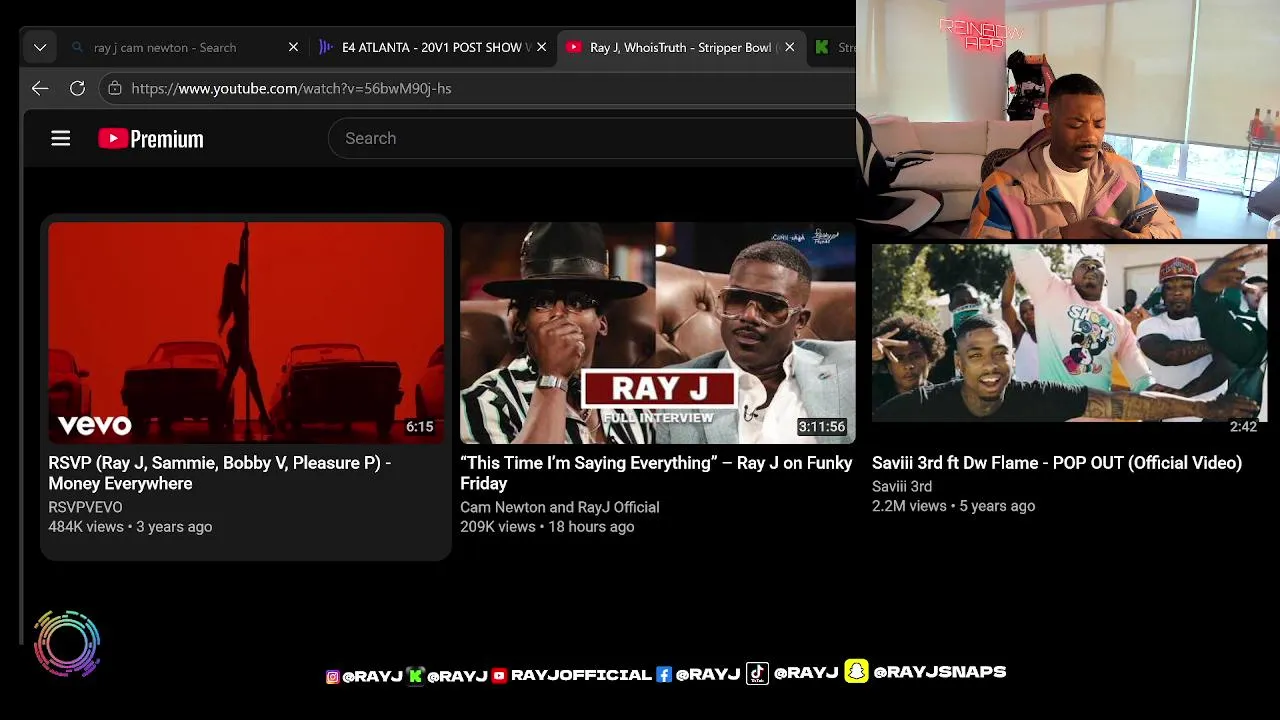
Task: Click the 2:42 duration badge
Action: click(x=1243, y=427)
